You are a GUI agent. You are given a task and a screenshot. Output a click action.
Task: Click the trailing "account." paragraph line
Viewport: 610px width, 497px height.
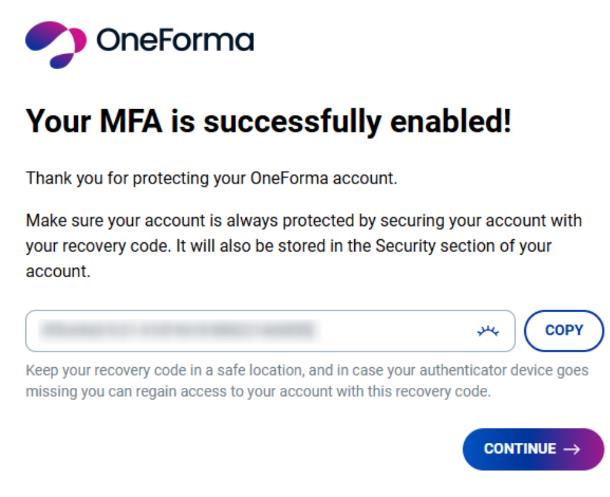pyautogui.click(x=58, y=271)
